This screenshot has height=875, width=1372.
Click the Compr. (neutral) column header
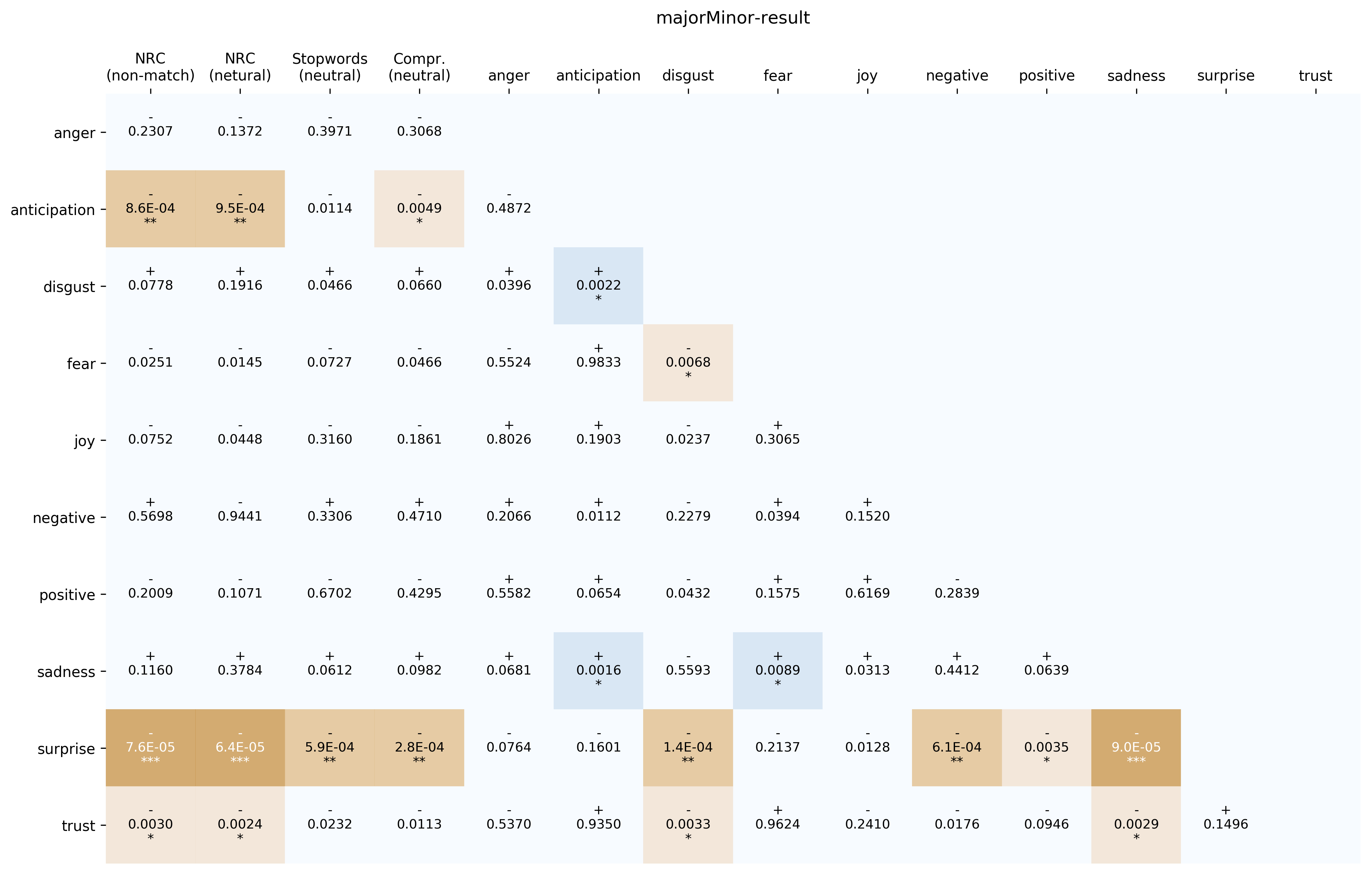419,67
